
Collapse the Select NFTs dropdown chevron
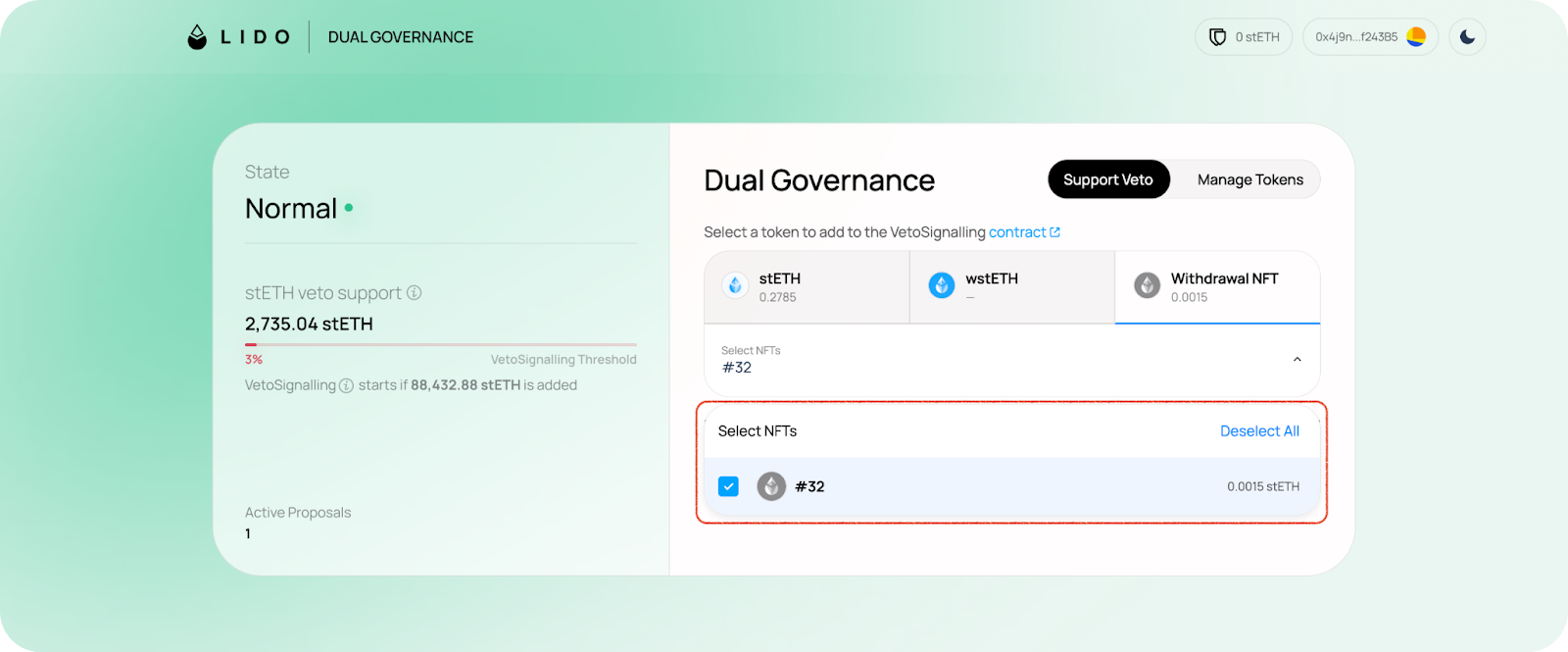pyautogui.click(x=1297, y=360)
